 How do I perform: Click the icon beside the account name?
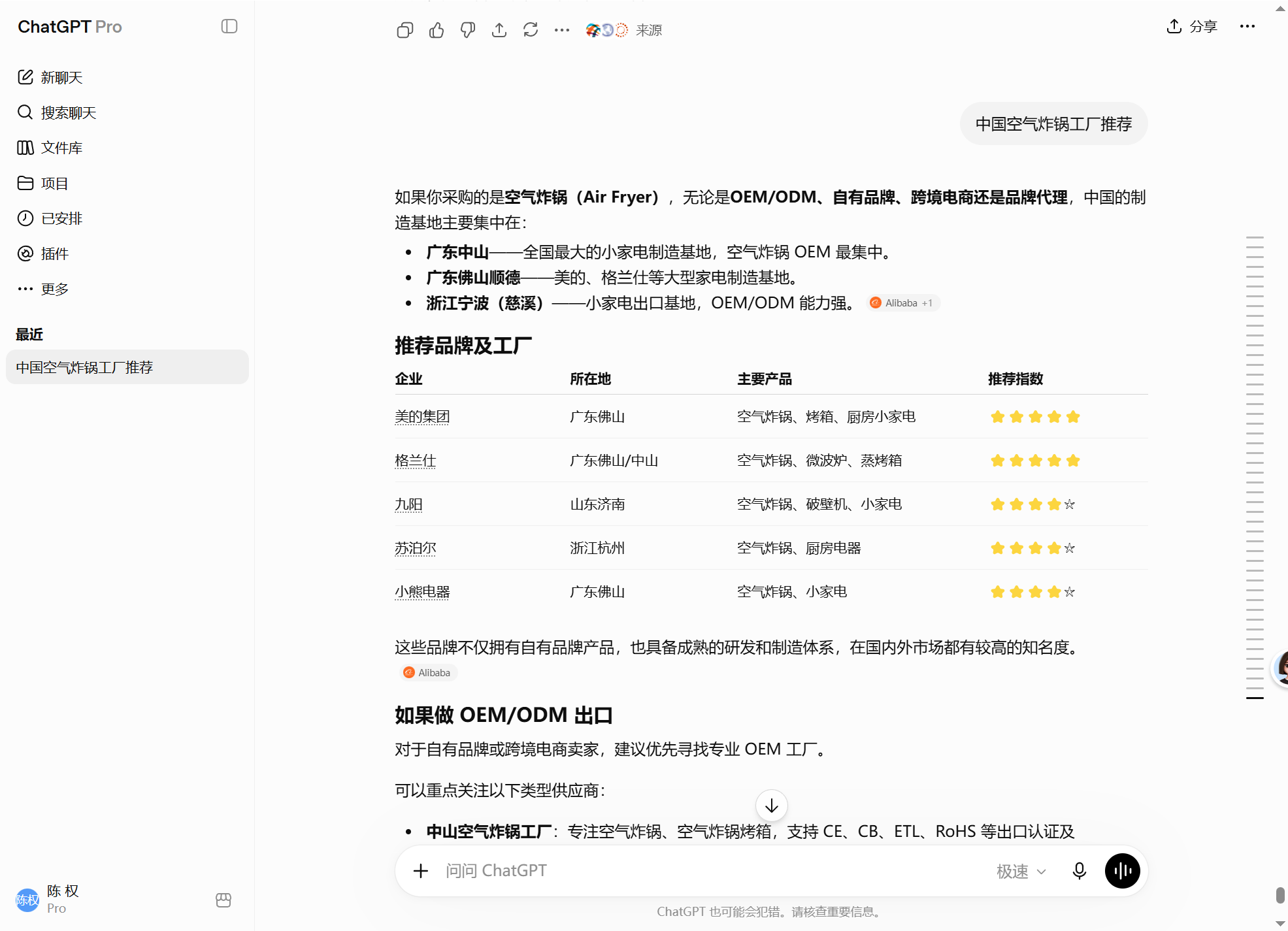coord(223,900)
